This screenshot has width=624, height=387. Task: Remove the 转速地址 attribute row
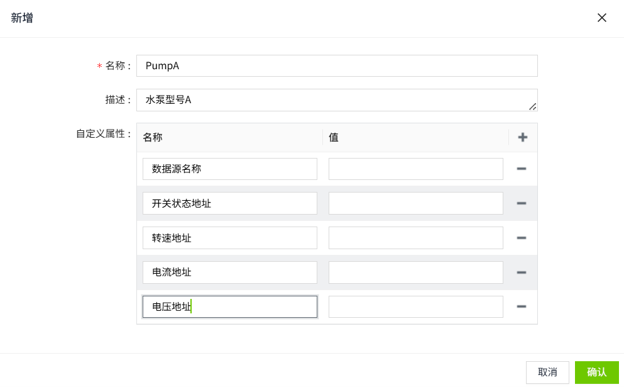coord(521,238)
